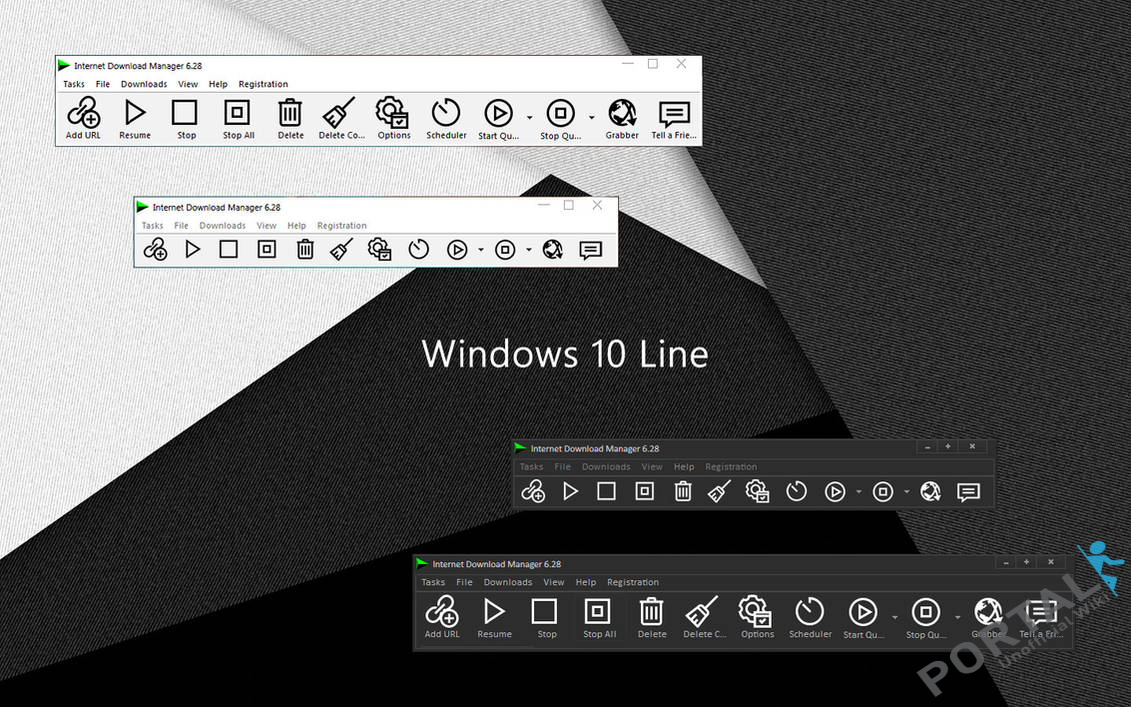Screen dimensions: 1131x707
Task: Click the speech-bubble icon in light icon-only toolbar
Action: click(x=591, y=250)
